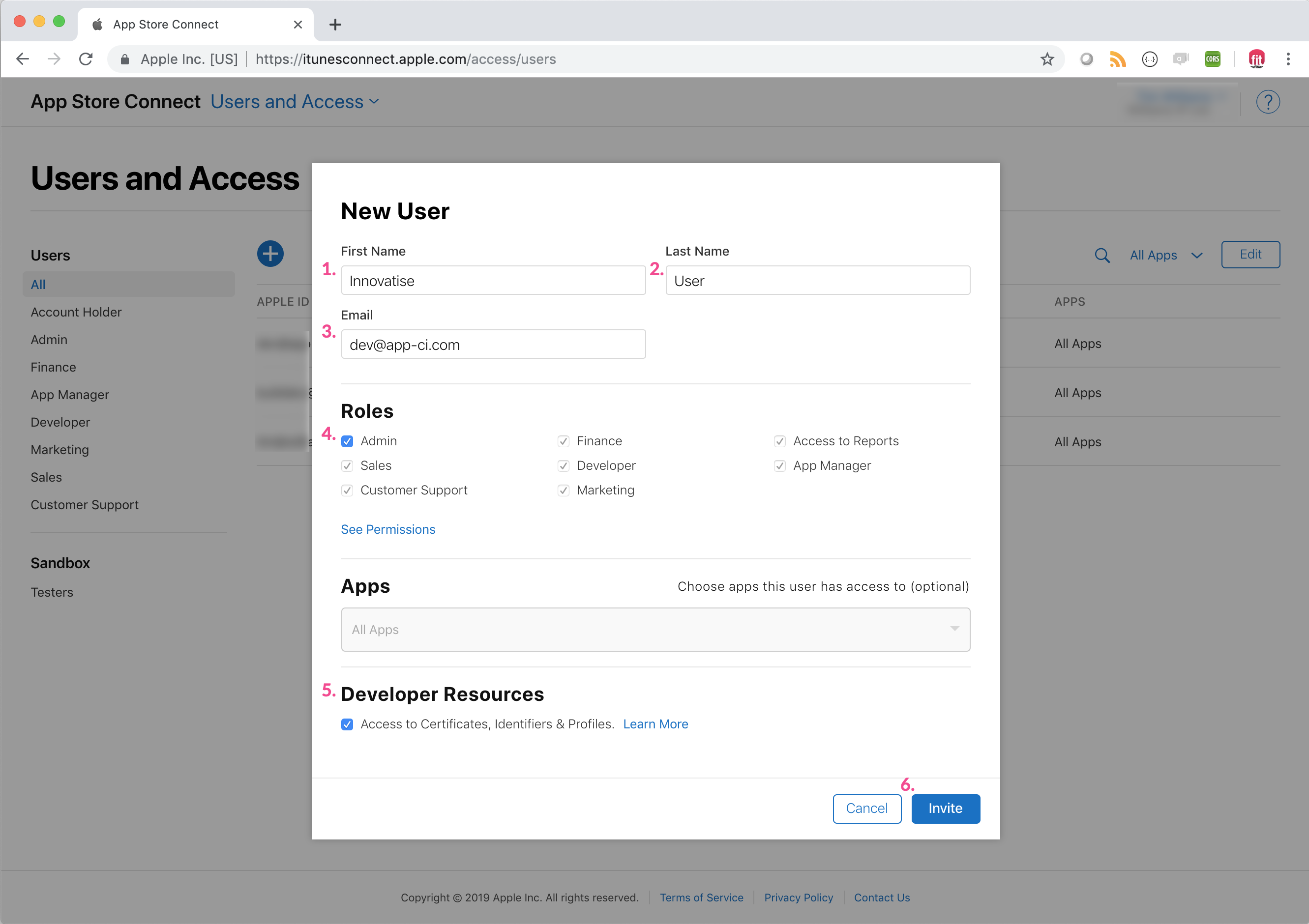
Task: Click the First Name input field
Action: point(493,280)
